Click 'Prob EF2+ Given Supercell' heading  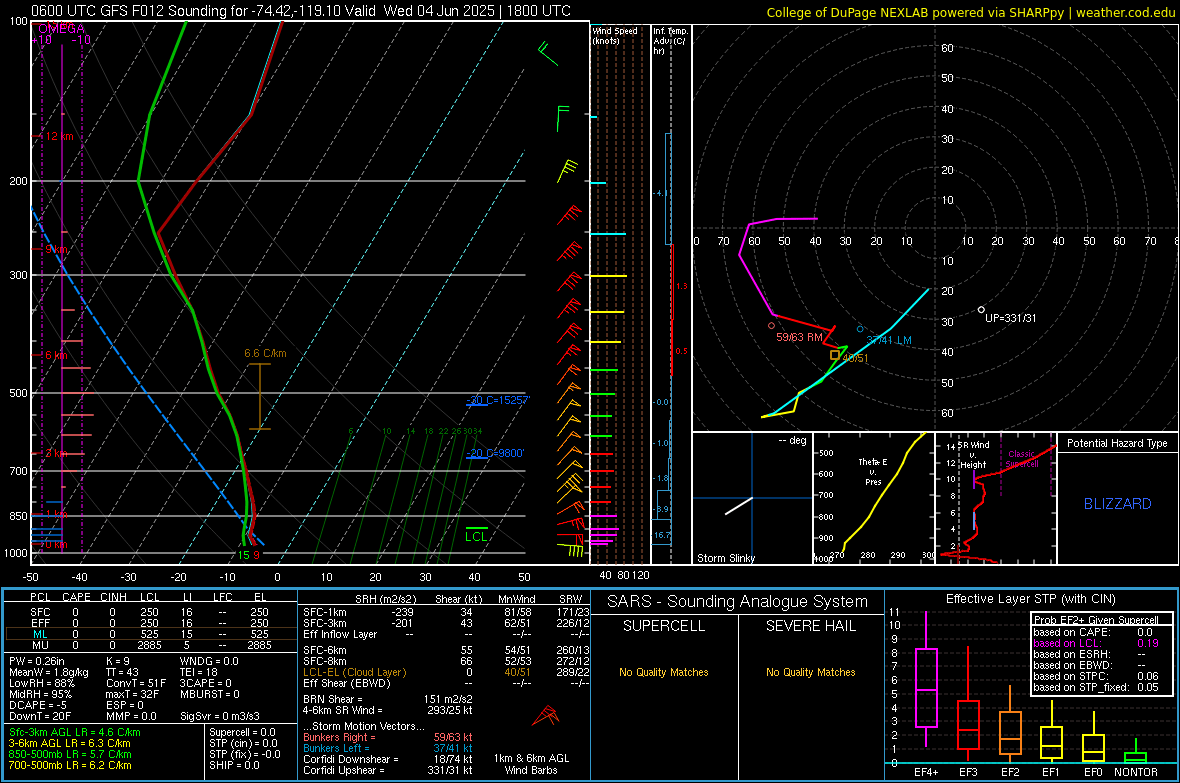coord(1096,620)
